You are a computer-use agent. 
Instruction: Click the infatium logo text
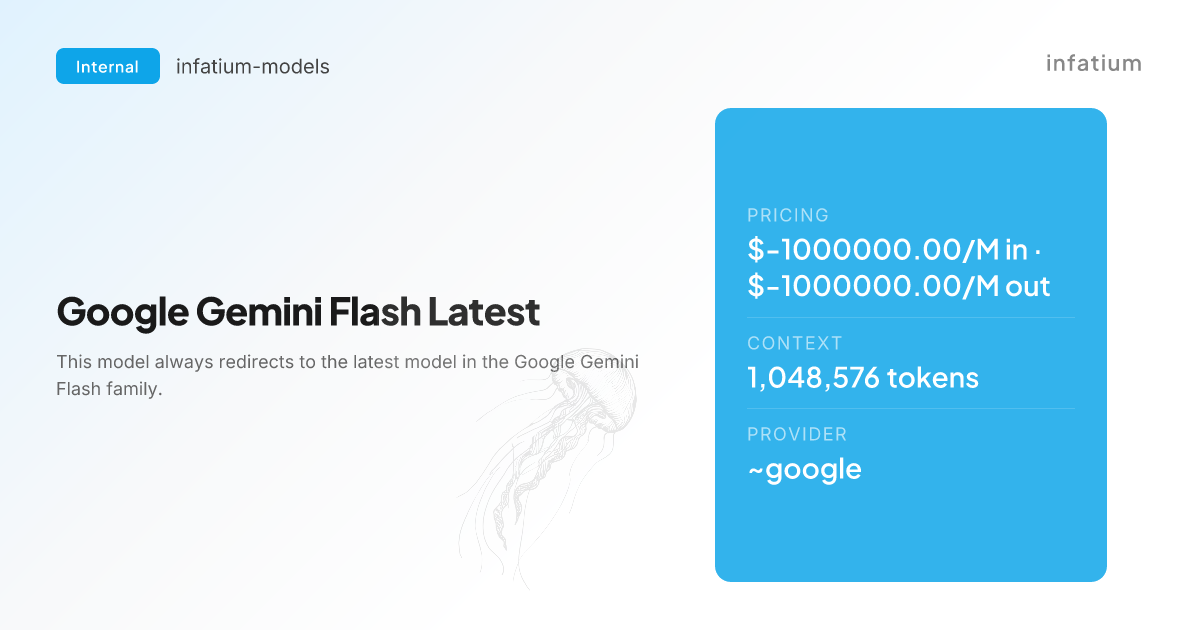click(x=1093, y=63)
